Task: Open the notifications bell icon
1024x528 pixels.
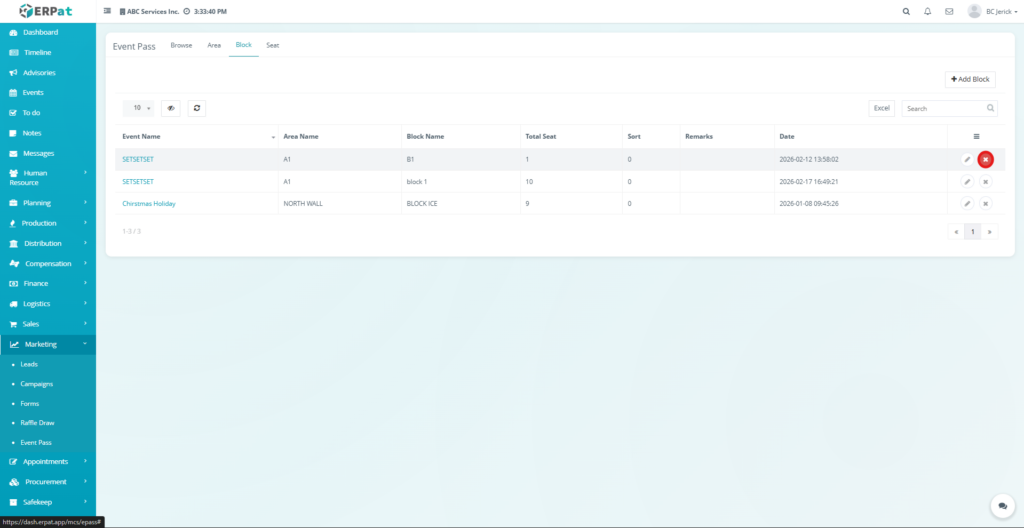Action: coord(928,12)
